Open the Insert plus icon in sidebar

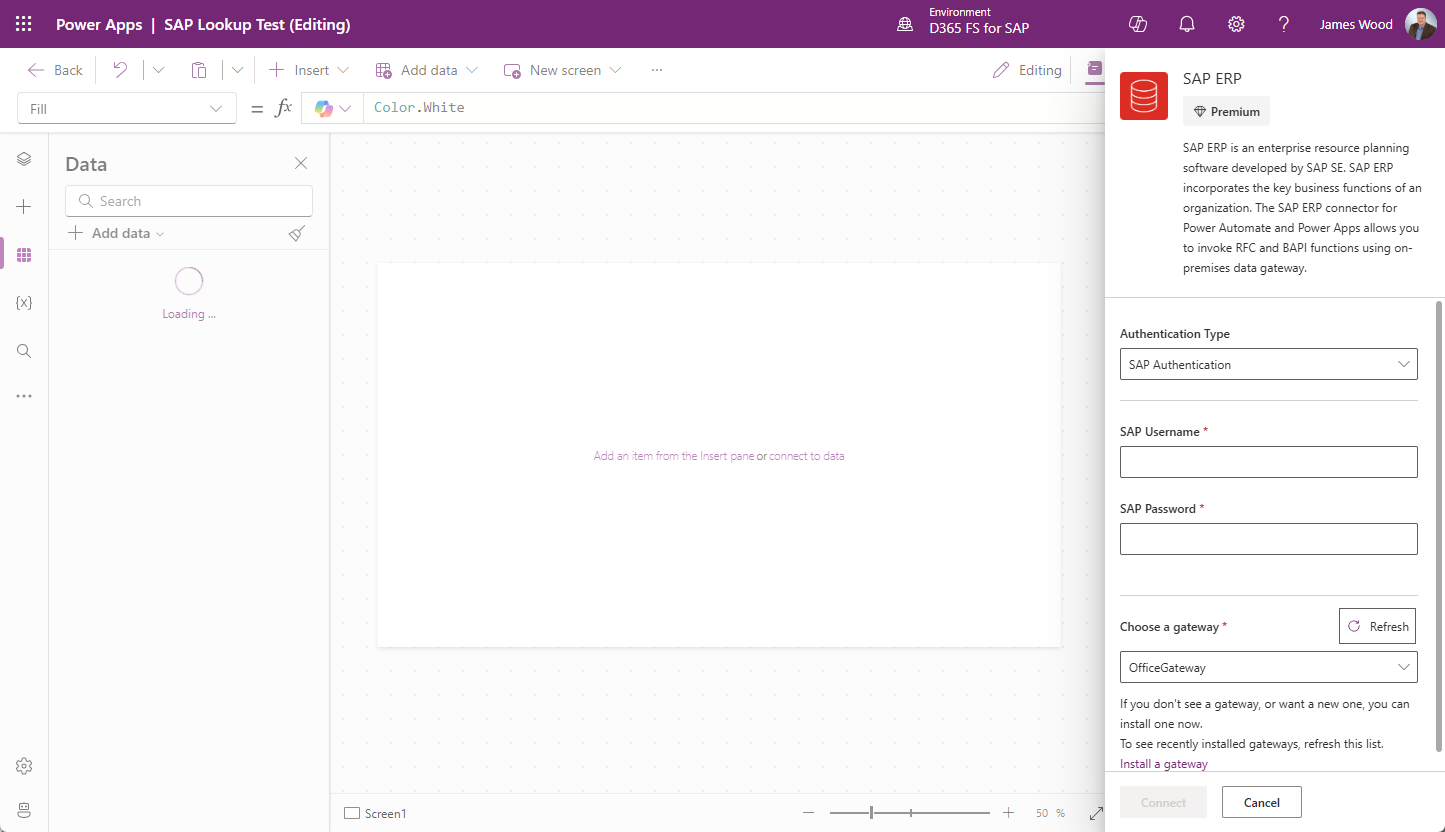(24, 207)
